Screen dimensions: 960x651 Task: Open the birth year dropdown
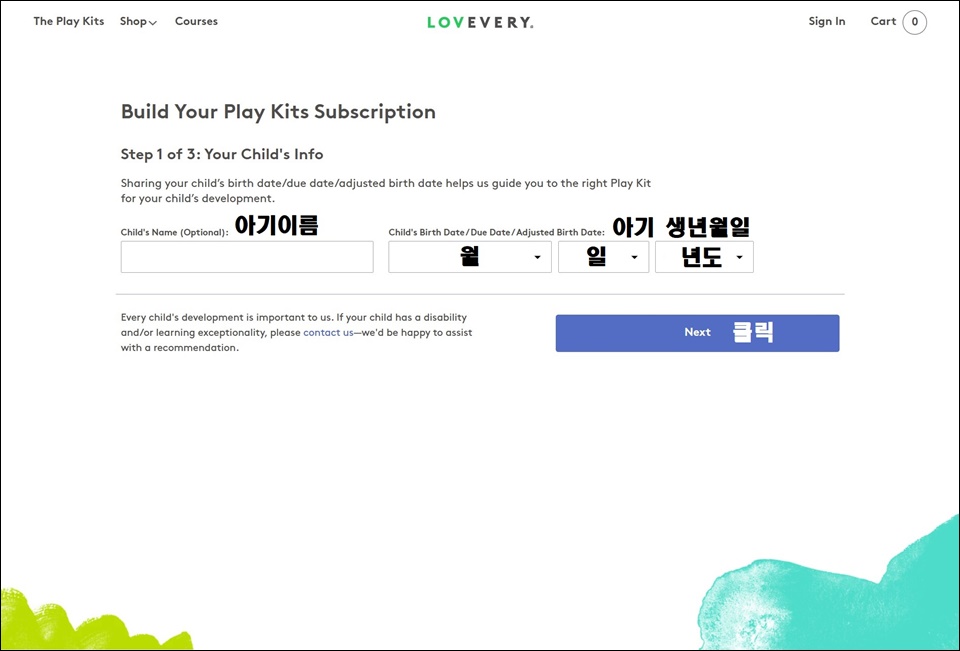point(704,257)
